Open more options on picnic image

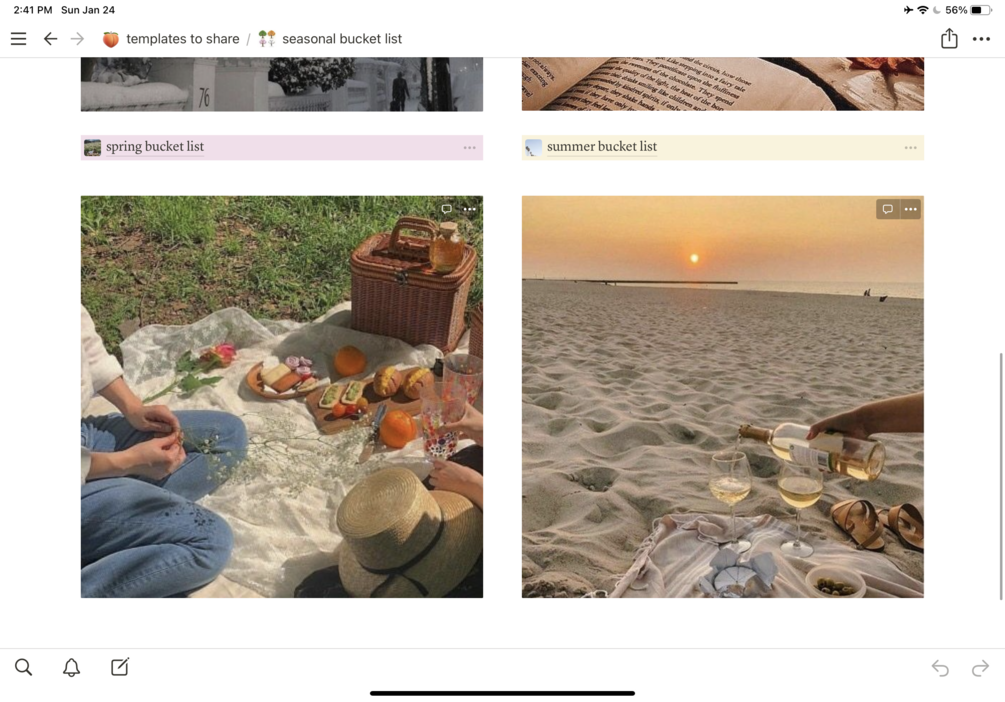469,209
